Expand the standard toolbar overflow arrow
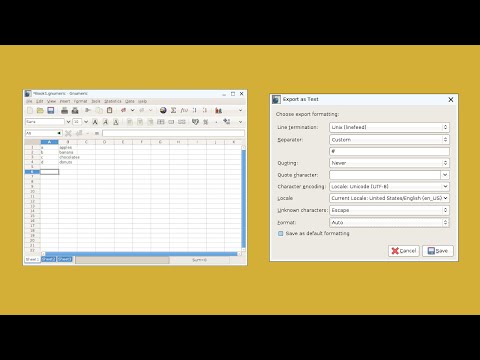The width and height of the screenshot is (480, 360). click(240, 110)
